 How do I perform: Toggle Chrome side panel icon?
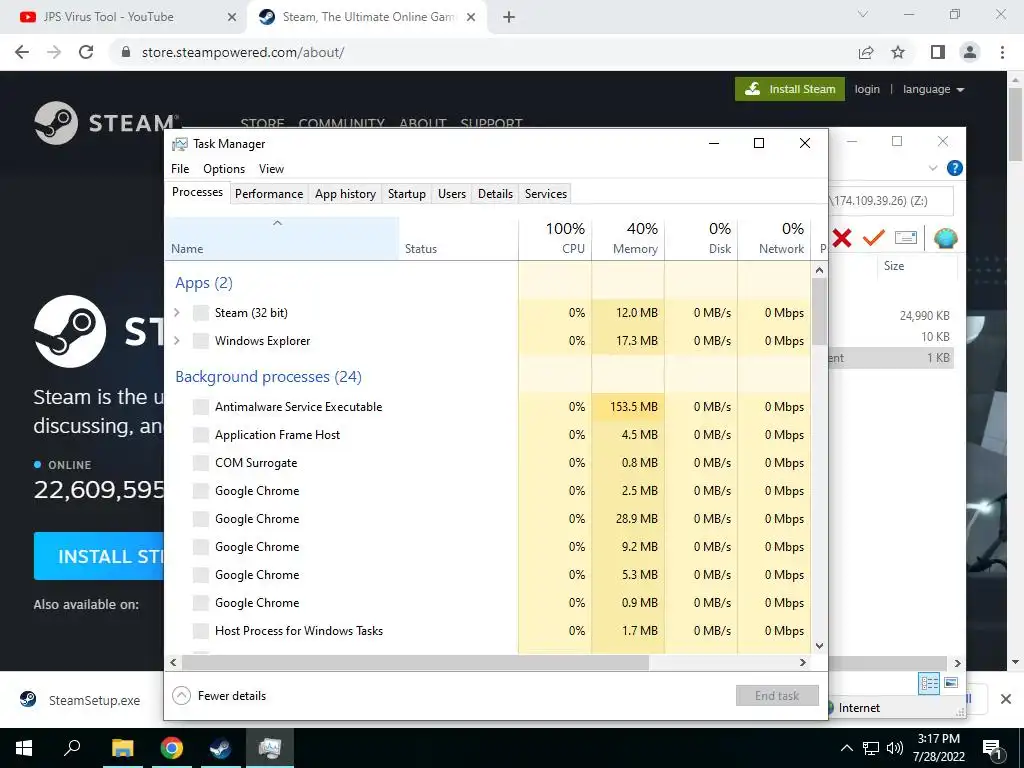click(x=938, y=52)
